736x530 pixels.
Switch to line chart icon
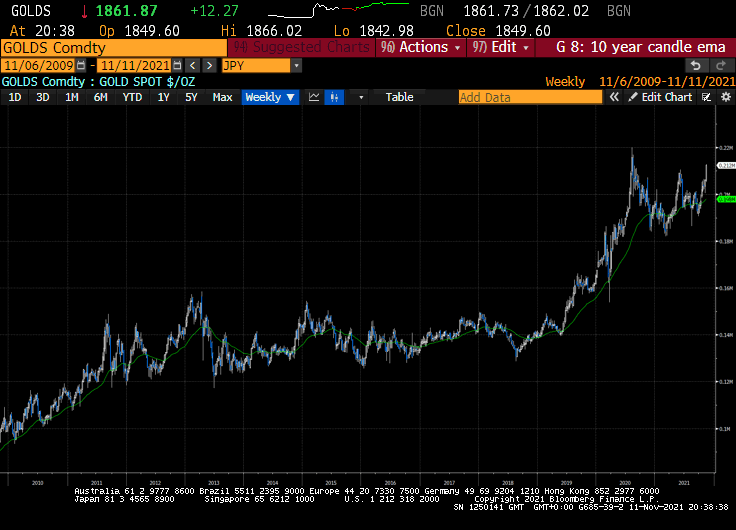tap(314, 97)
